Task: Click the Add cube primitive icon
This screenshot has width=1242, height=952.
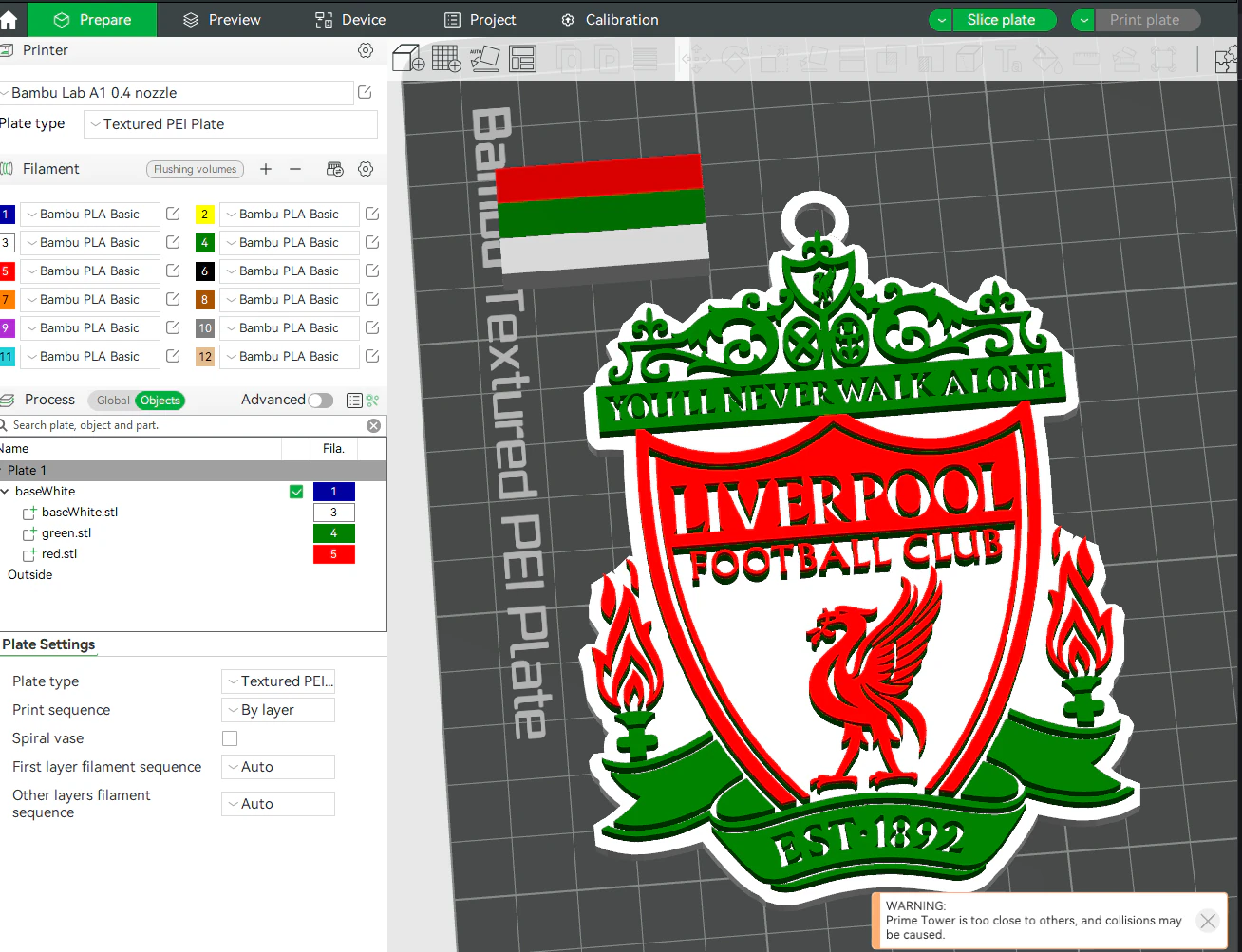Action: click(x=408, y=58)
